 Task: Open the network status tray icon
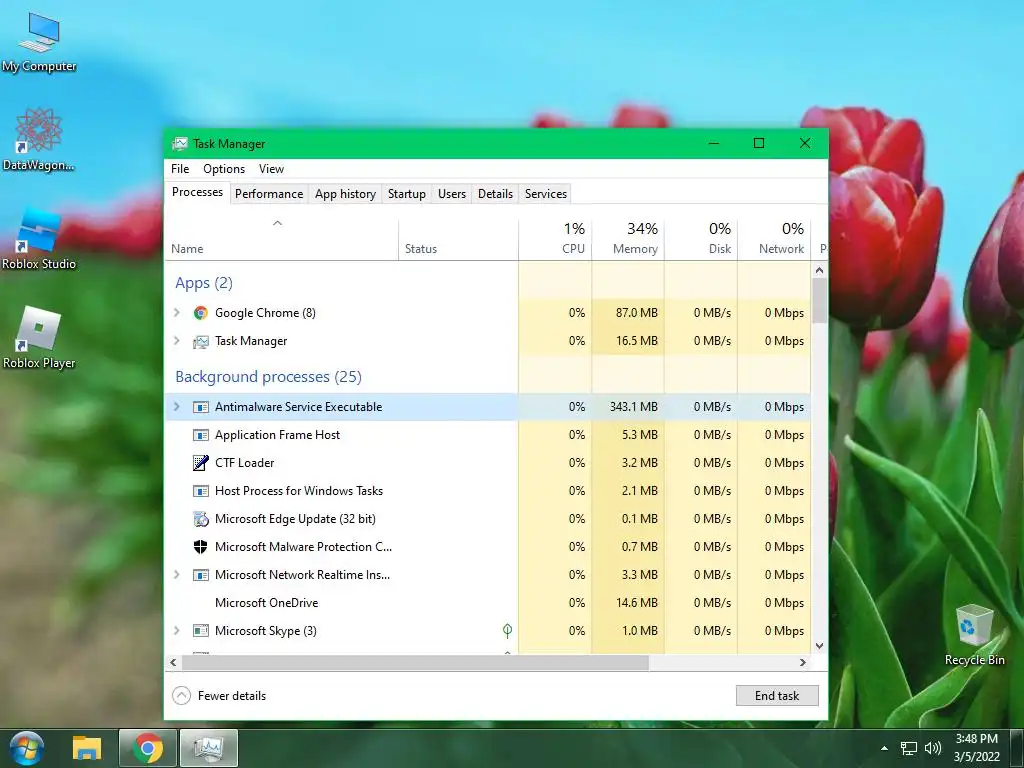908,748
